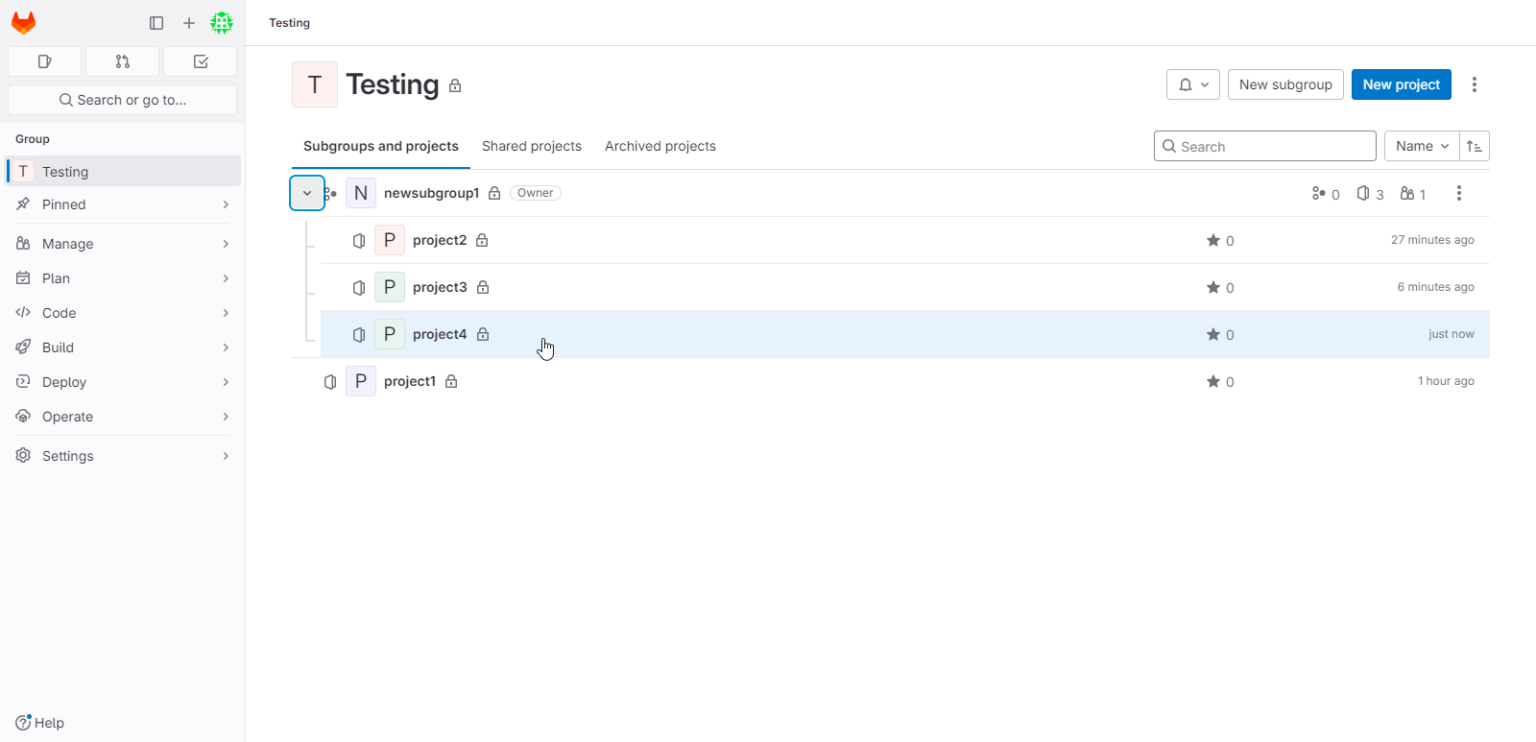Expand the Plan sidebar section
This screenshot has width=1536, height=742.
click(x=123, y=278)
